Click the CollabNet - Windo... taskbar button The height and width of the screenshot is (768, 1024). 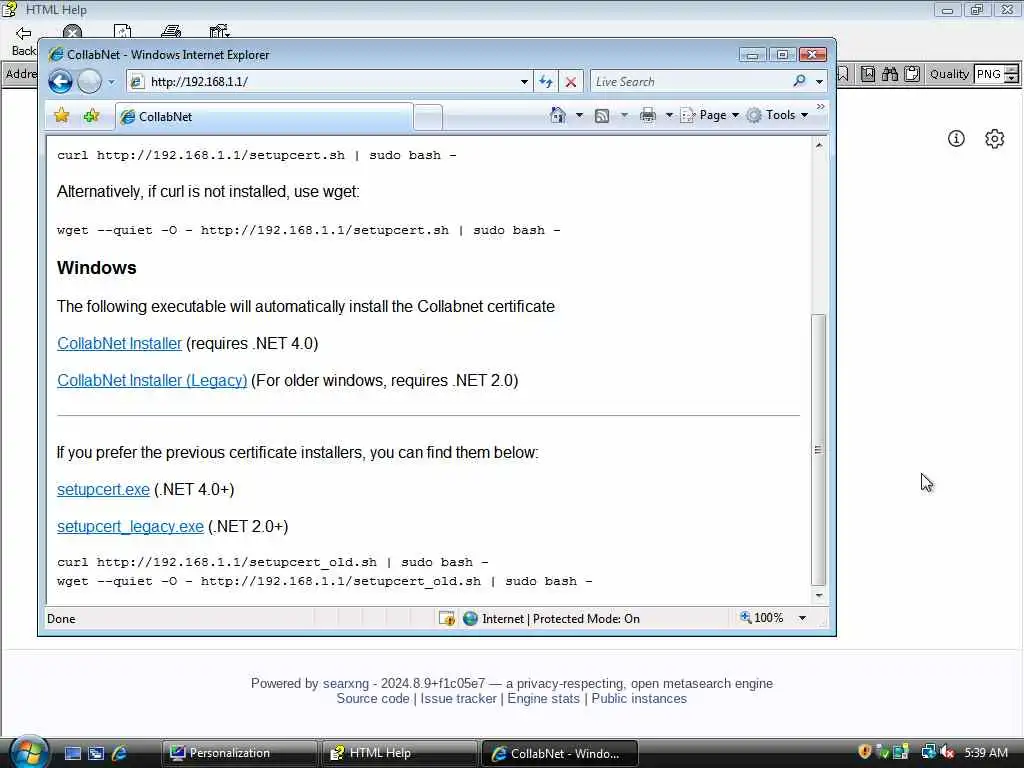(x=559, y=753)
